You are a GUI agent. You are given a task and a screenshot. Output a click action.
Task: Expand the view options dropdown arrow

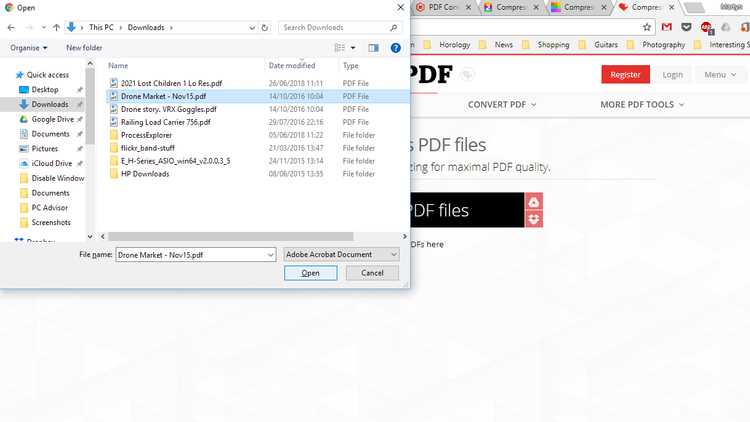(x=353, y=48)
